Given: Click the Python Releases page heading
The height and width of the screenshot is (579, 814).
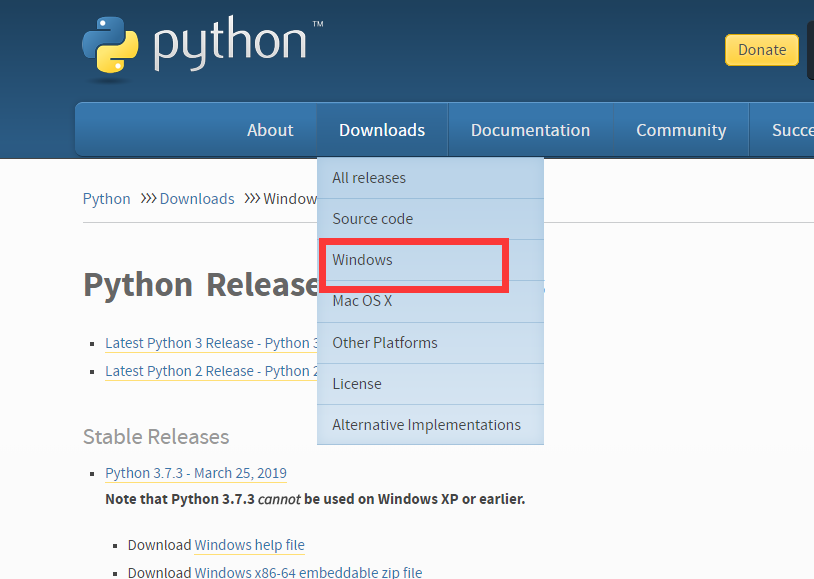Looking at the screenshot, I should 201,285.
